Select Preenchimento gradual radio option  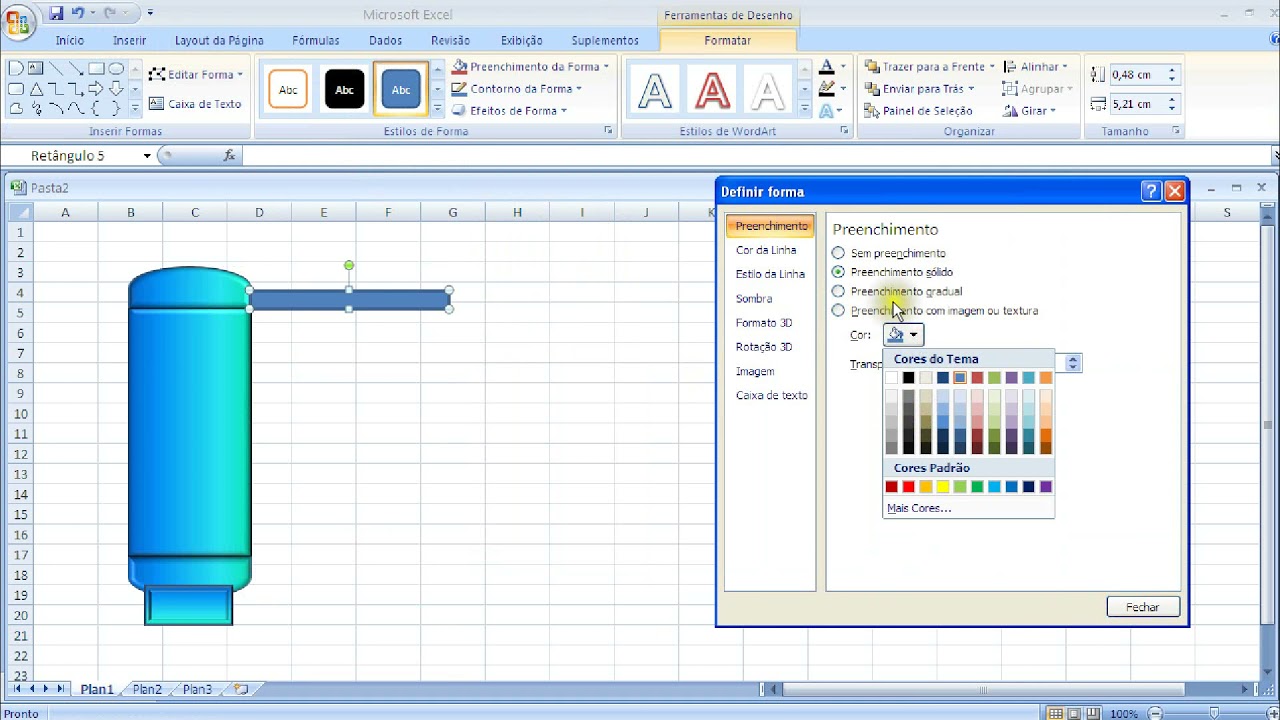(838, 291)
